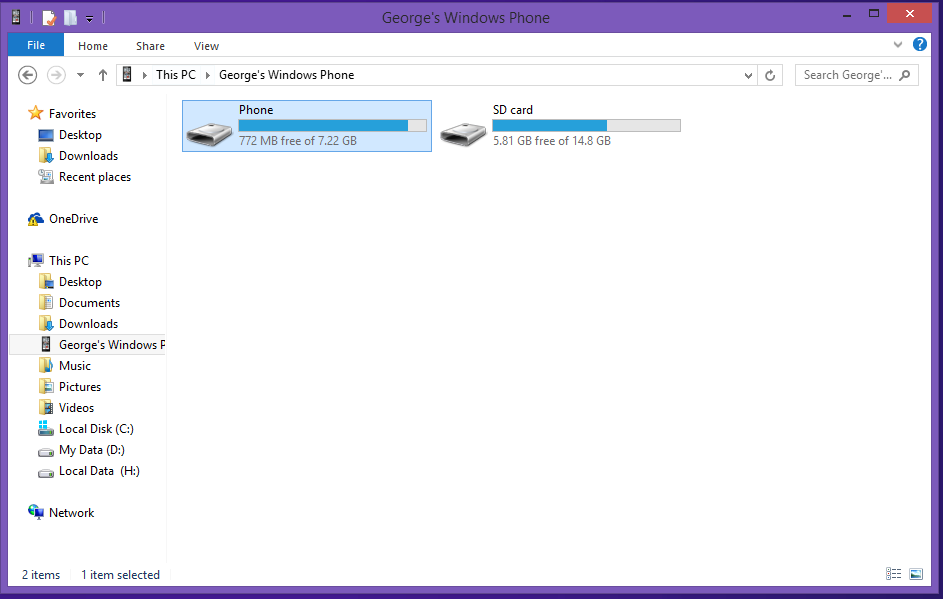Open Customize Quick Access Toolbar dropdown
This screenshot has height=599, width=943.
[x=89, y=19]
